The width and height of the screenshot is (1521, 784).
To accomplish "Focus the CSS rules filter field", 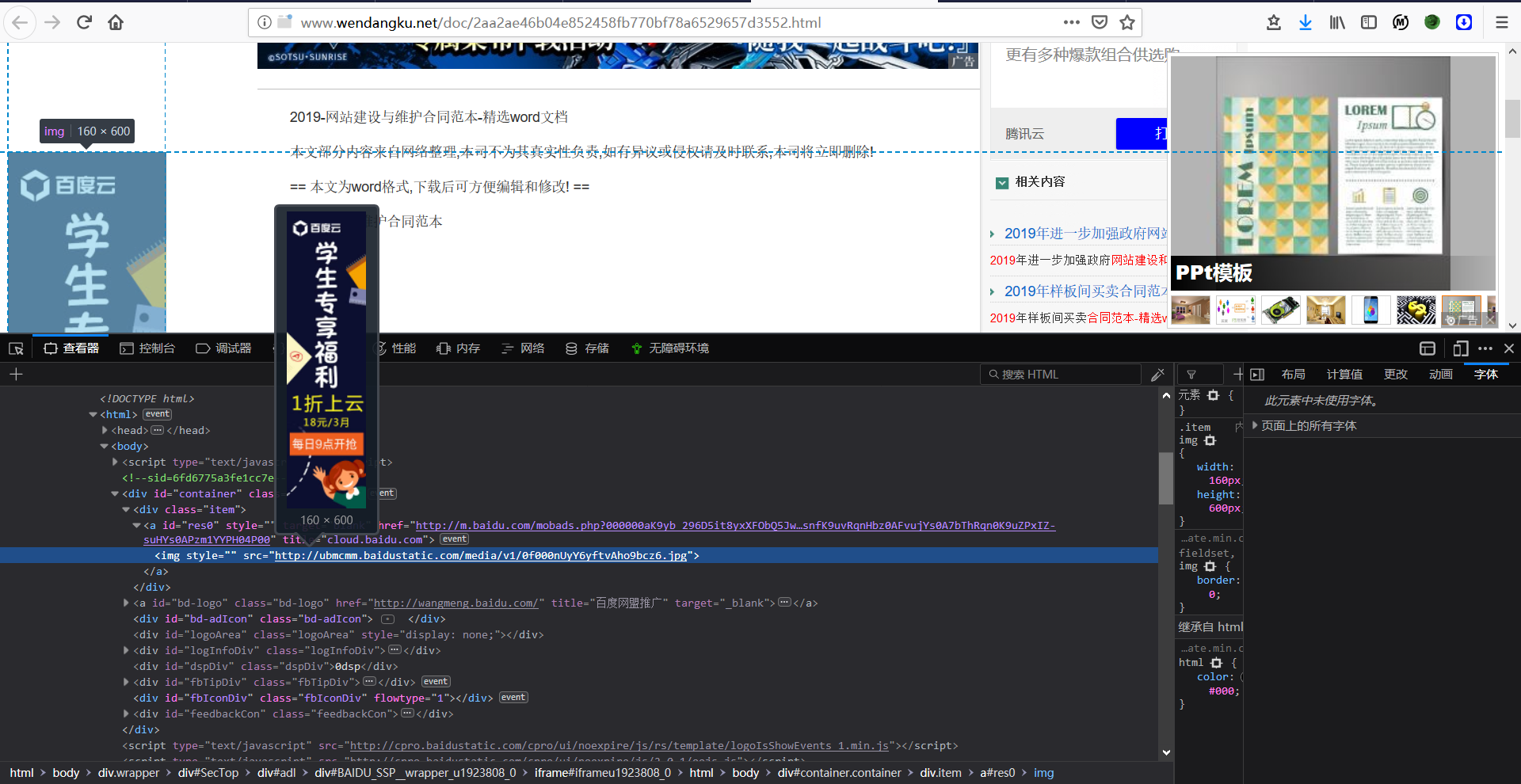I will click(x=1199, y=375).
